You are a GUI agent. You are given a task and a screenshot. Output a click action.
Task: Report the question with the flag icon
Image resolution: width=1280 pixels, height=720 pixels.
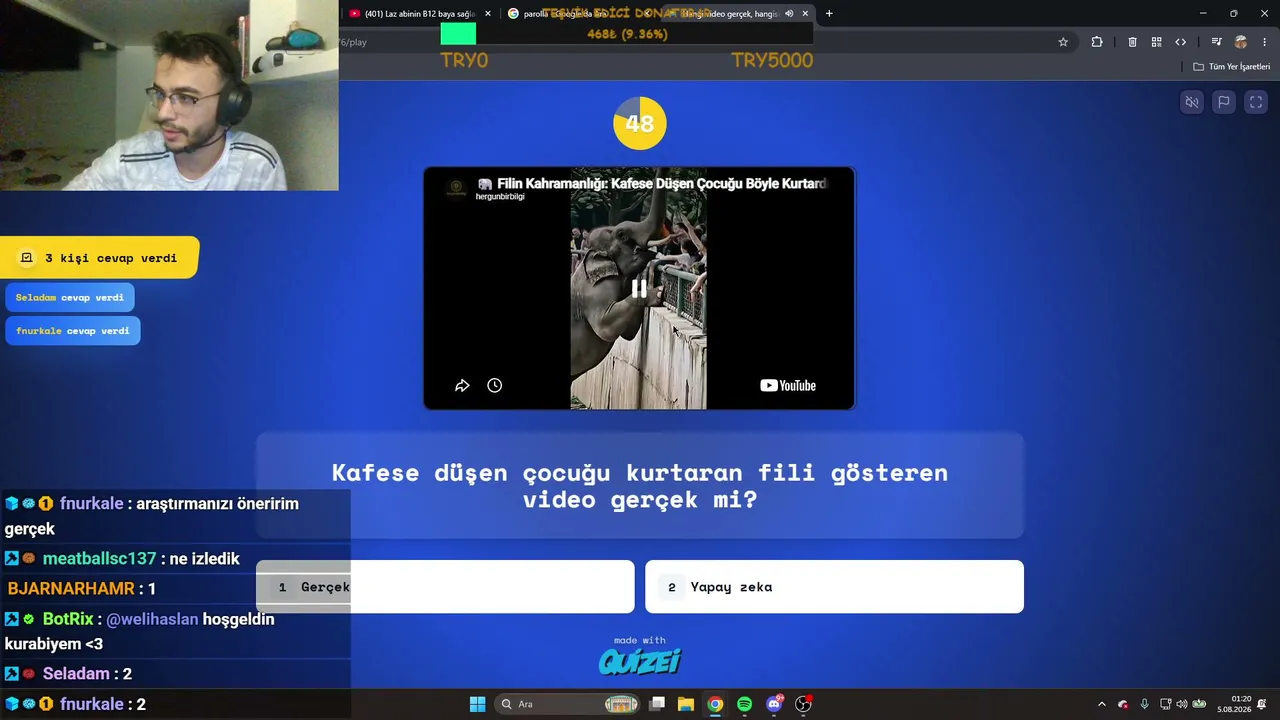click(x=1223, y=102)
